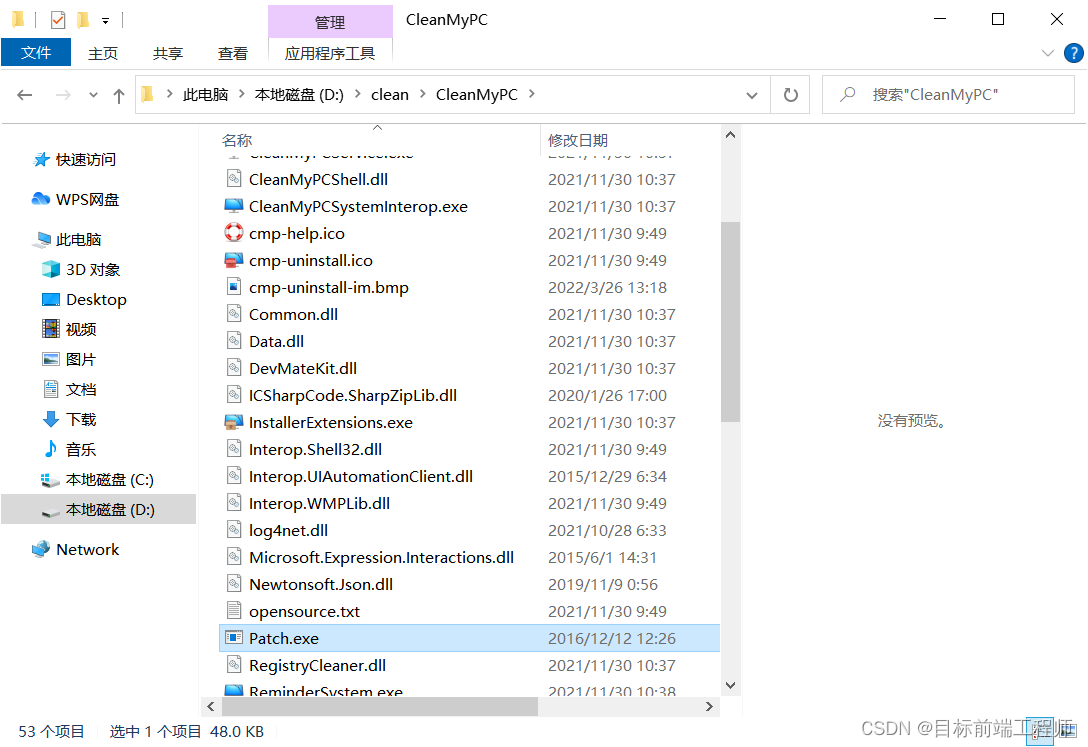Sort files by the 名称 column header
The width and height of the screenshot is (1088, 747).
pos(237,141)
